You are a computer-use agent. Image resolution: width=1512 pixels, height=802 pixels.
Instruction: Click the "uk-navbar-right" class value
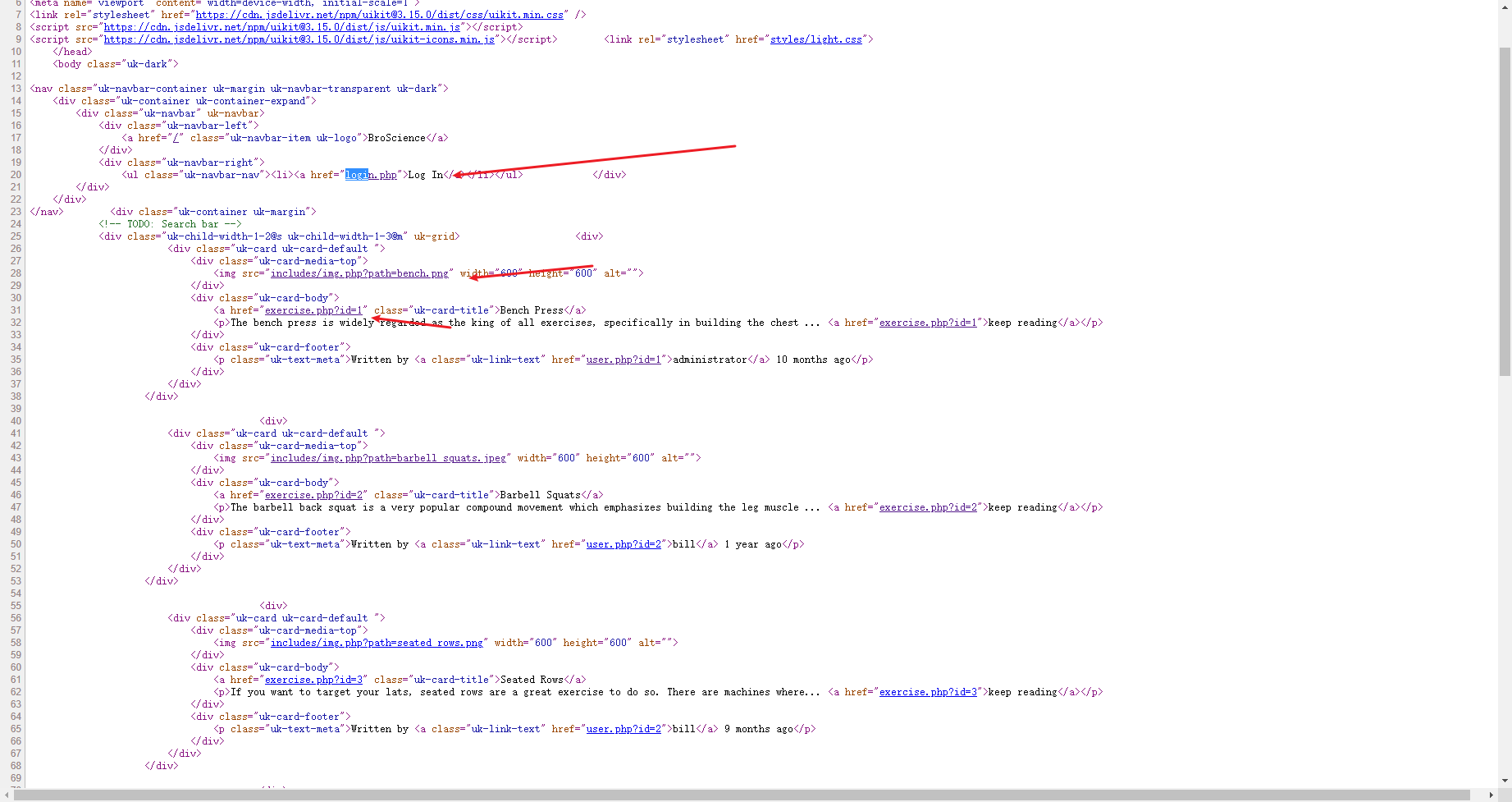pos(212,163)
